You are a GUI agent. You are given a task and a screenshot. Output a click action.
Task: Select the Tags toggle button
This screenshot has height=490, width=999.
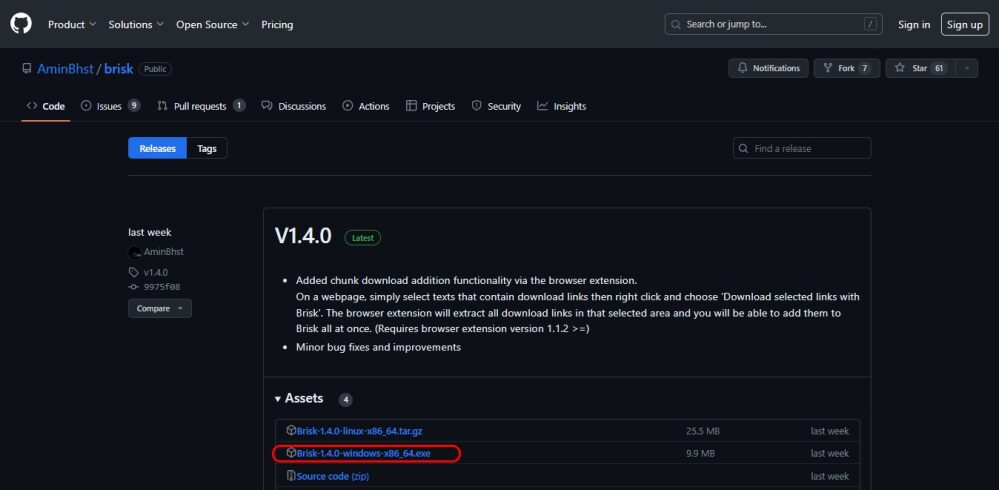coord(207,148)
